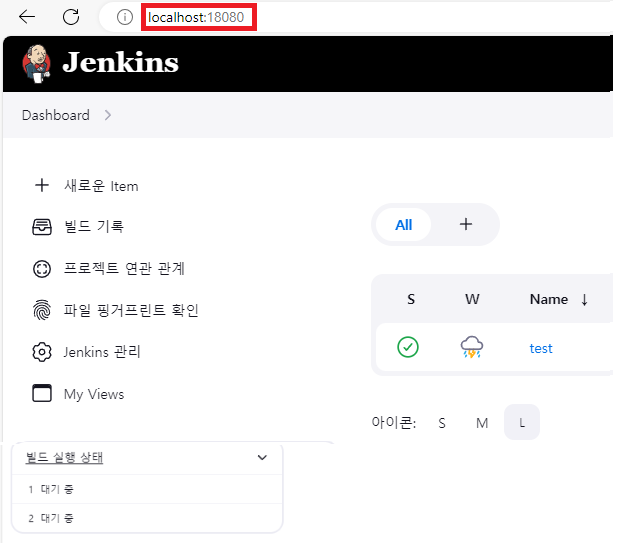The height and width of the screenshot is (543, 621).
Task: Sort by the S status column header
Action: [x=411, y=299]
